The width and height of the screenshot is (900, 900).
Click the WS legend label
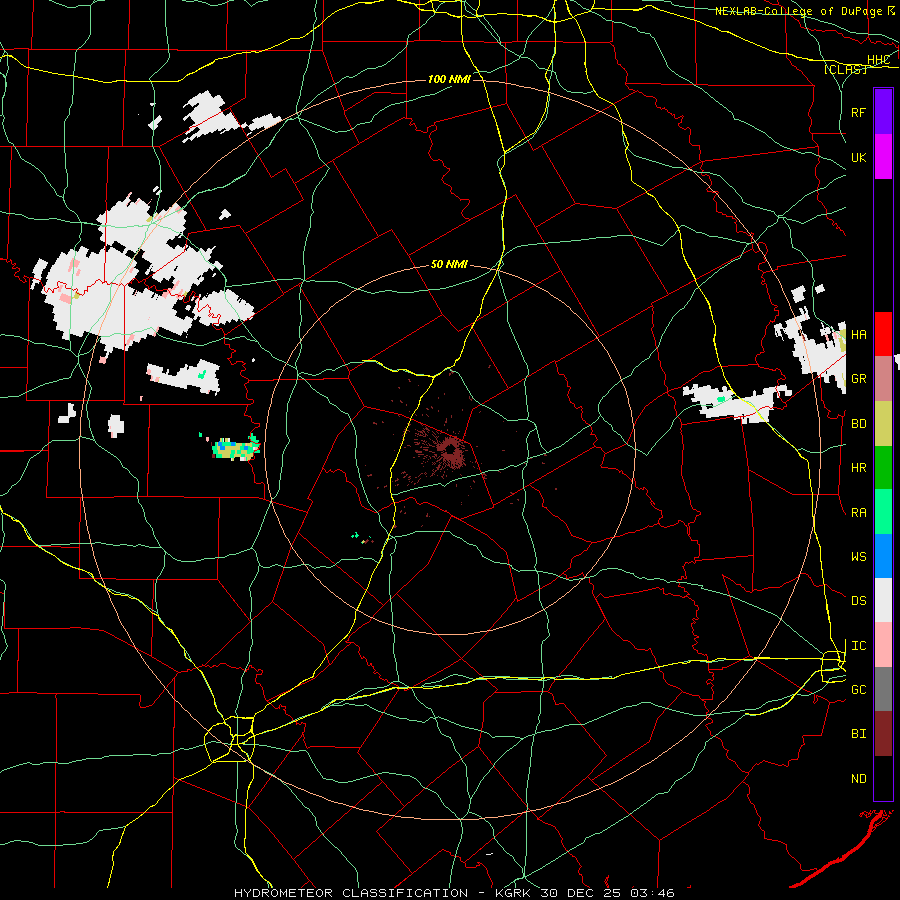click(x=858, y=557)
